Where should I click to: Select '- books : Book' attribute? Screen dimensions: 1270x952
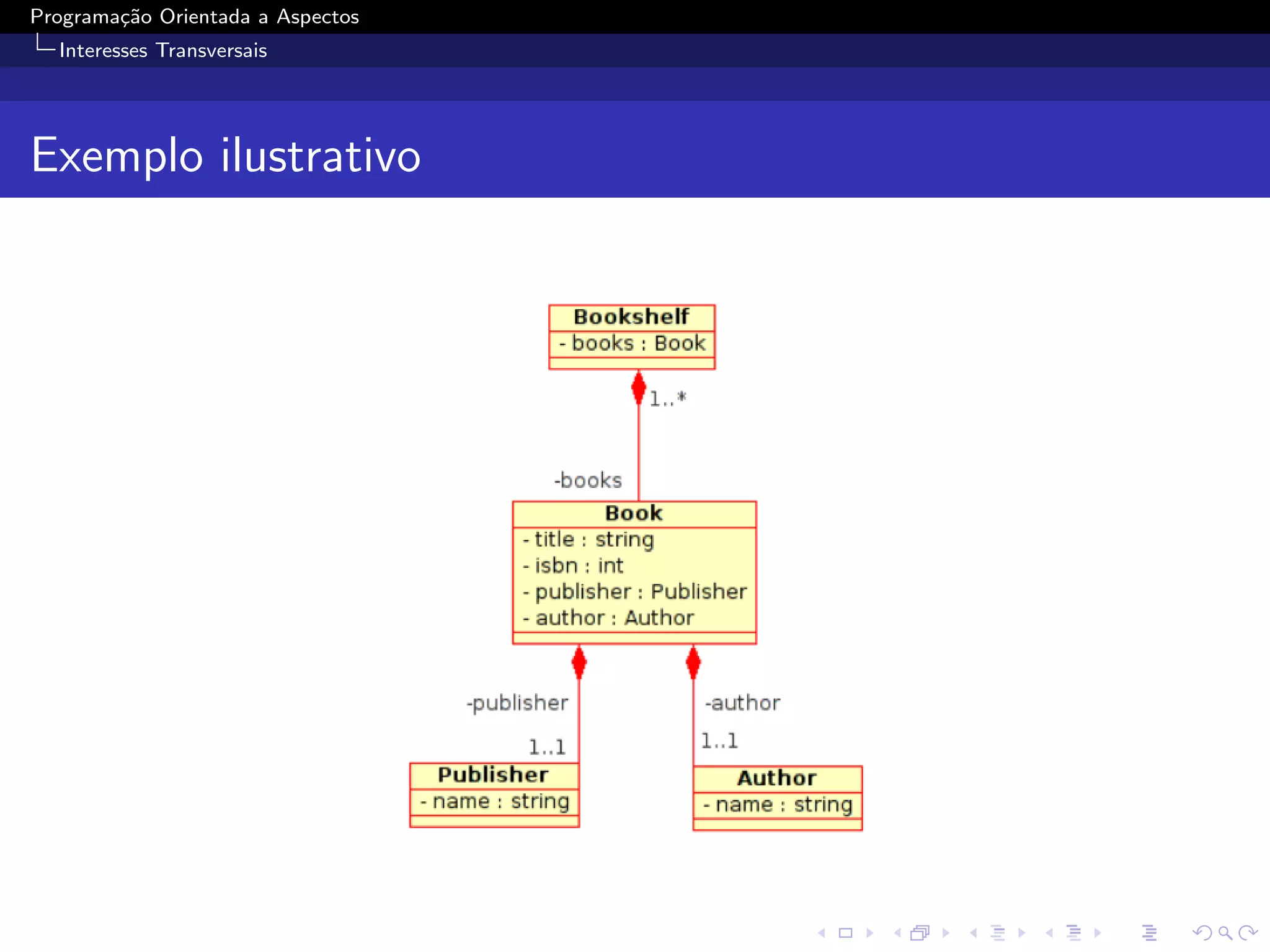click(x=632, y=343)
